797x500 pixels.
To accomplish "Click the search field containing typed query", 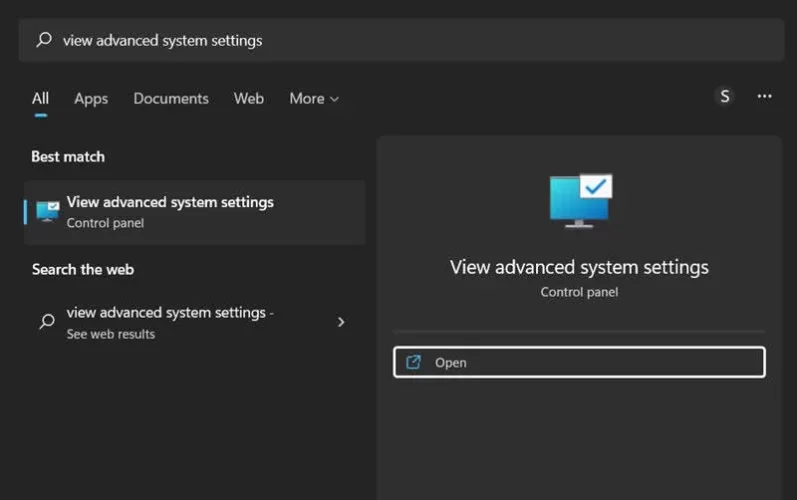I will tap(400, 40).
